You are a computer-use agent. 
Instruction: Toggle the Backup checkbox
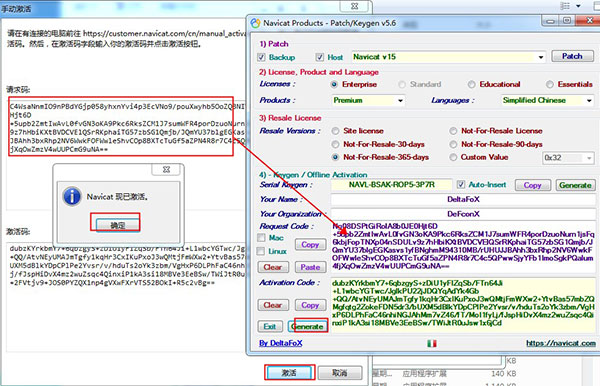(x=261, y=57)
